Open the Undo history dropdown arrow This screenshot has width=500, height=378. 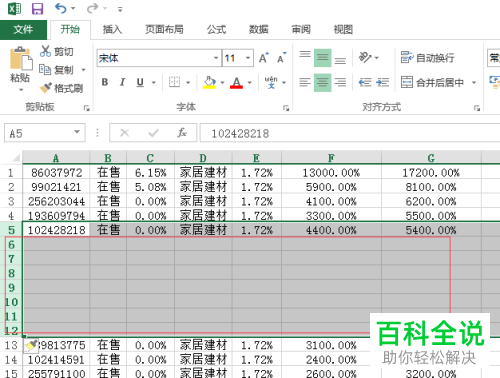point(73,8)
